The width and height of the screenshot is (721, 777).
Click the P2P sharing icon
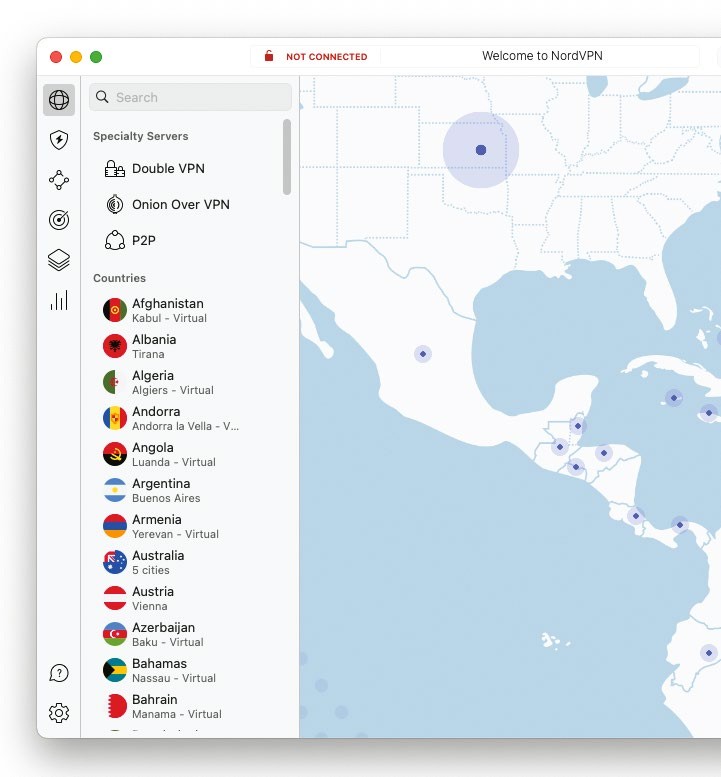click(115, 240)
